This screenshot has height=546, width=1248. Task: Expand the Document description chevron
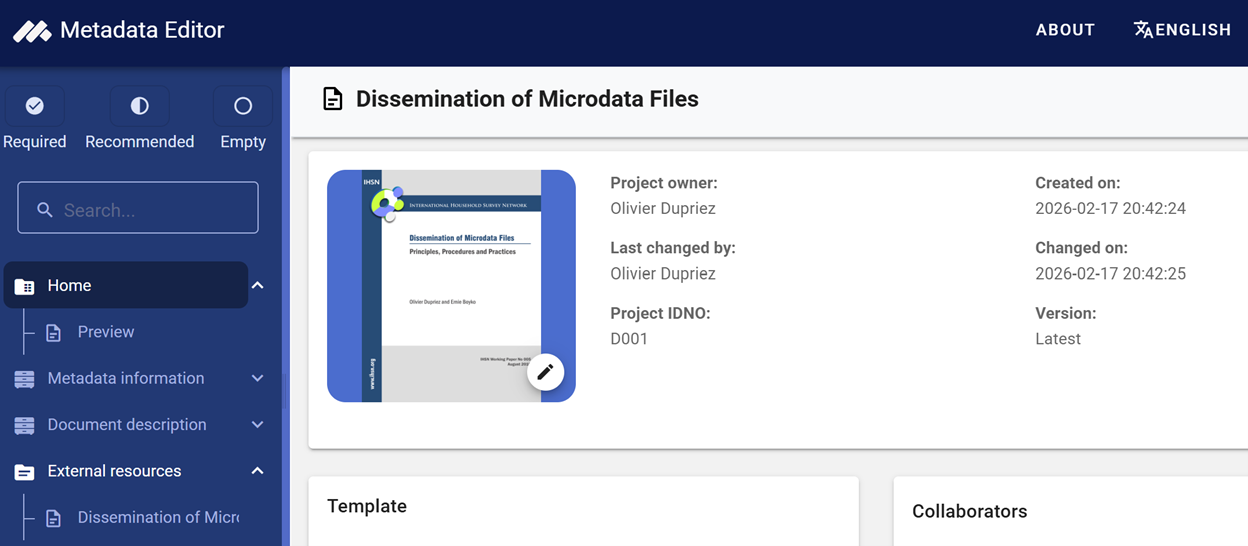click(x=257, y=425)
